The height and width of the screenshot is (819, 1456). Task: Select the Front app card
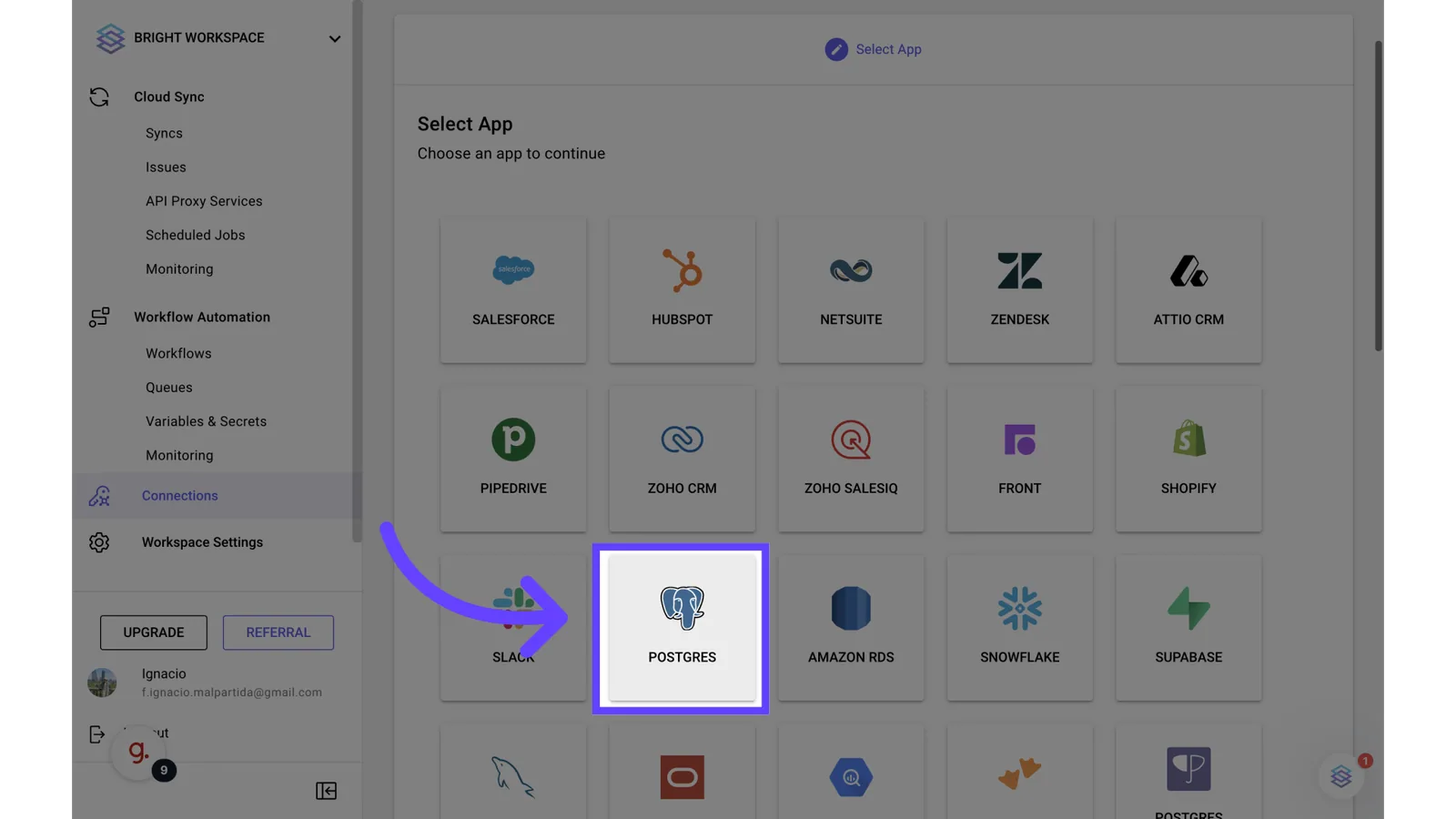pos(1019,459)
